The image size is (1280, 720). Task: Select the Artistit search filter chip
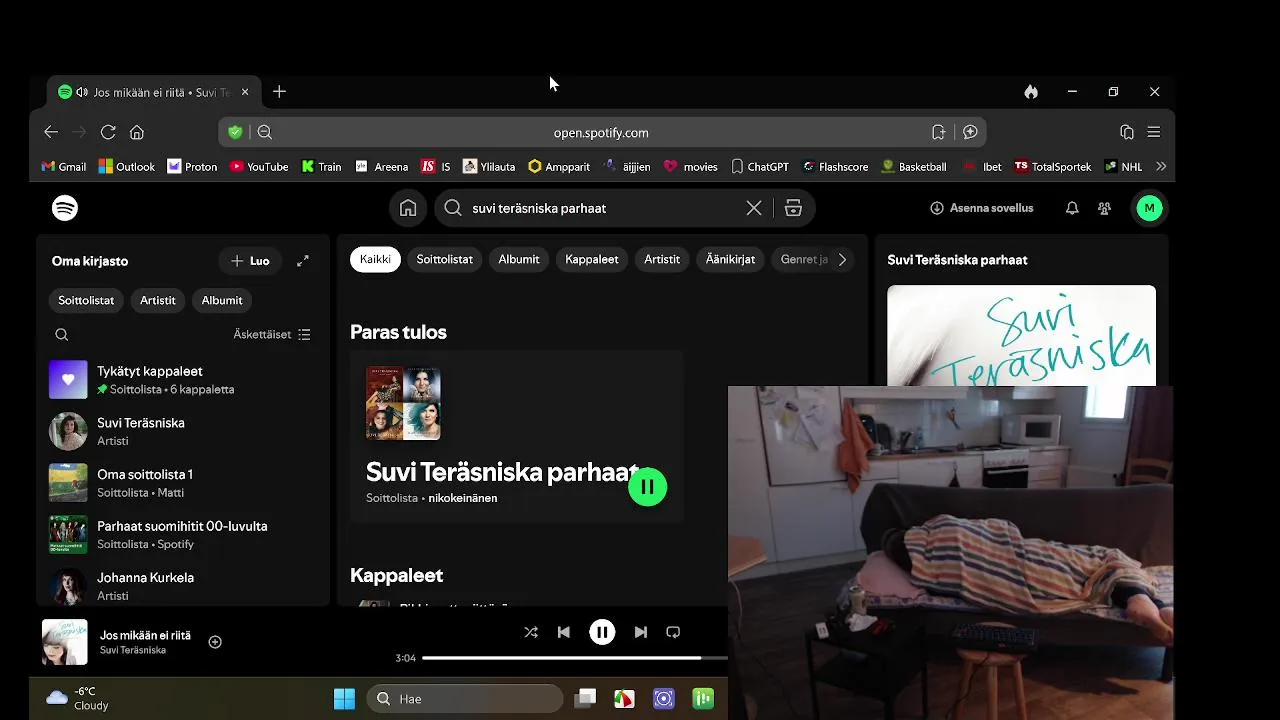[662, 259]
